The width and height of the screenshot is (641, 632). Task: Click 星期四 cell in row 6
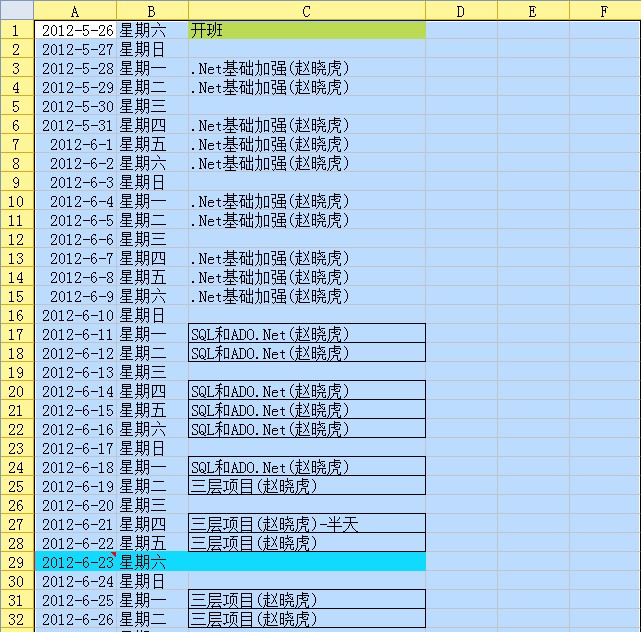pos(152,126)
